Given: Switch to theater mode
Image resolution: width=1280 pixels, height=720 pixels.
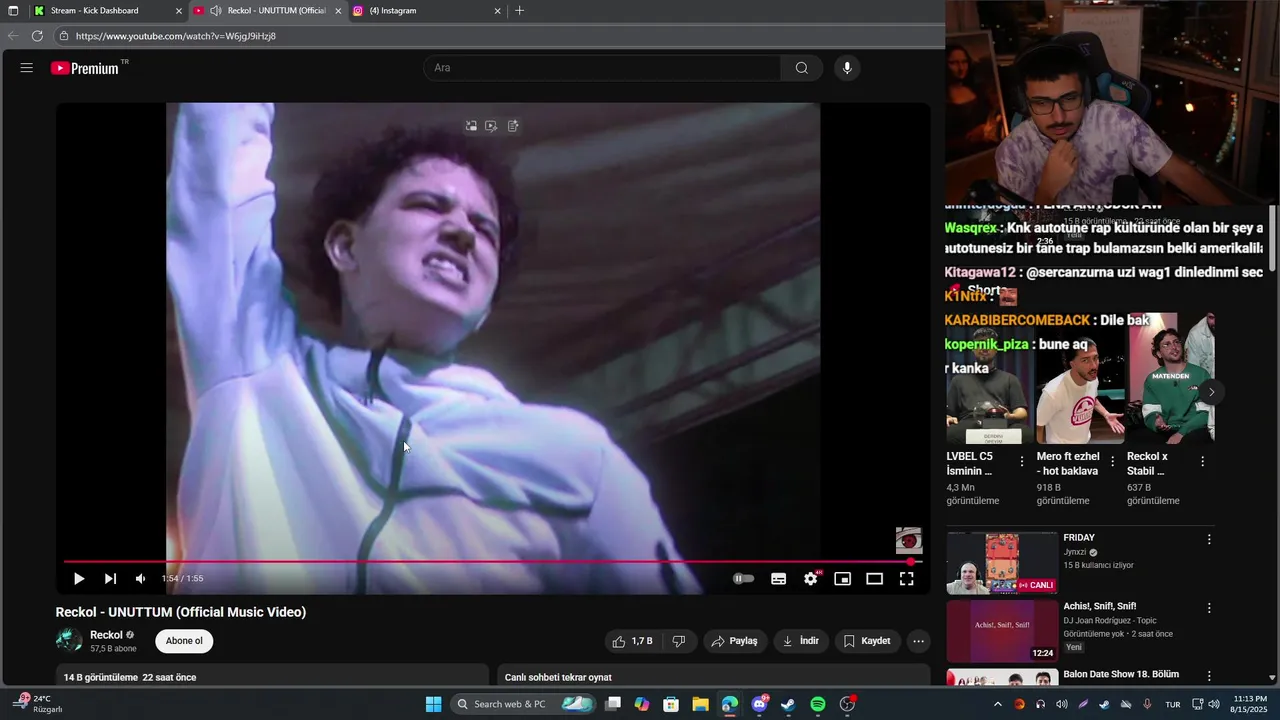Looking at the screenshot, I should coord(875,579).
